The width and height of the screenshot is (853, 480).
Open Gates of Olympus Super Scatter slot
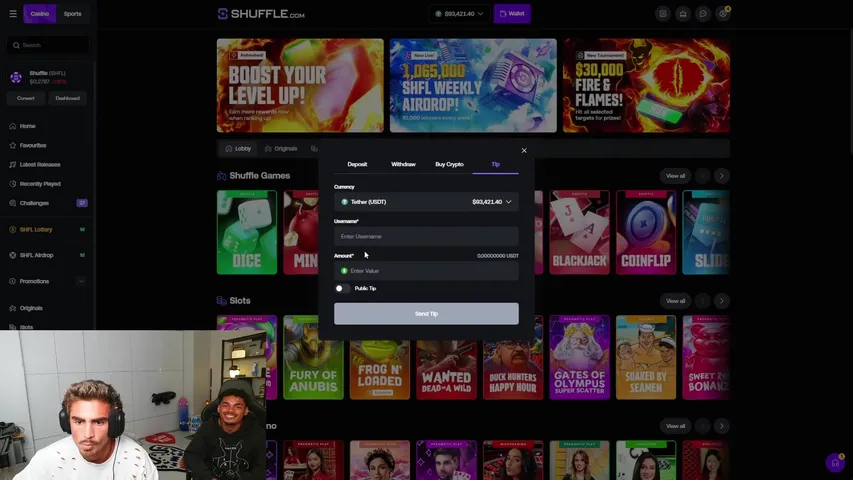[579, 358]
